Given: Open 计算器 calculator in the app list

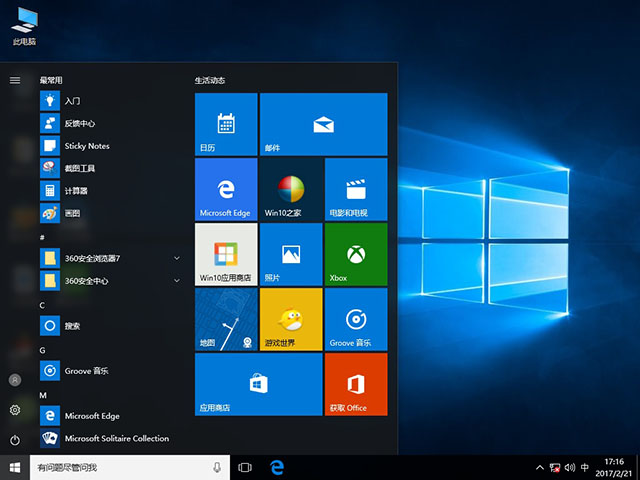Looking at the screenshot, I should pyautogui.click(x=111, y=191).
